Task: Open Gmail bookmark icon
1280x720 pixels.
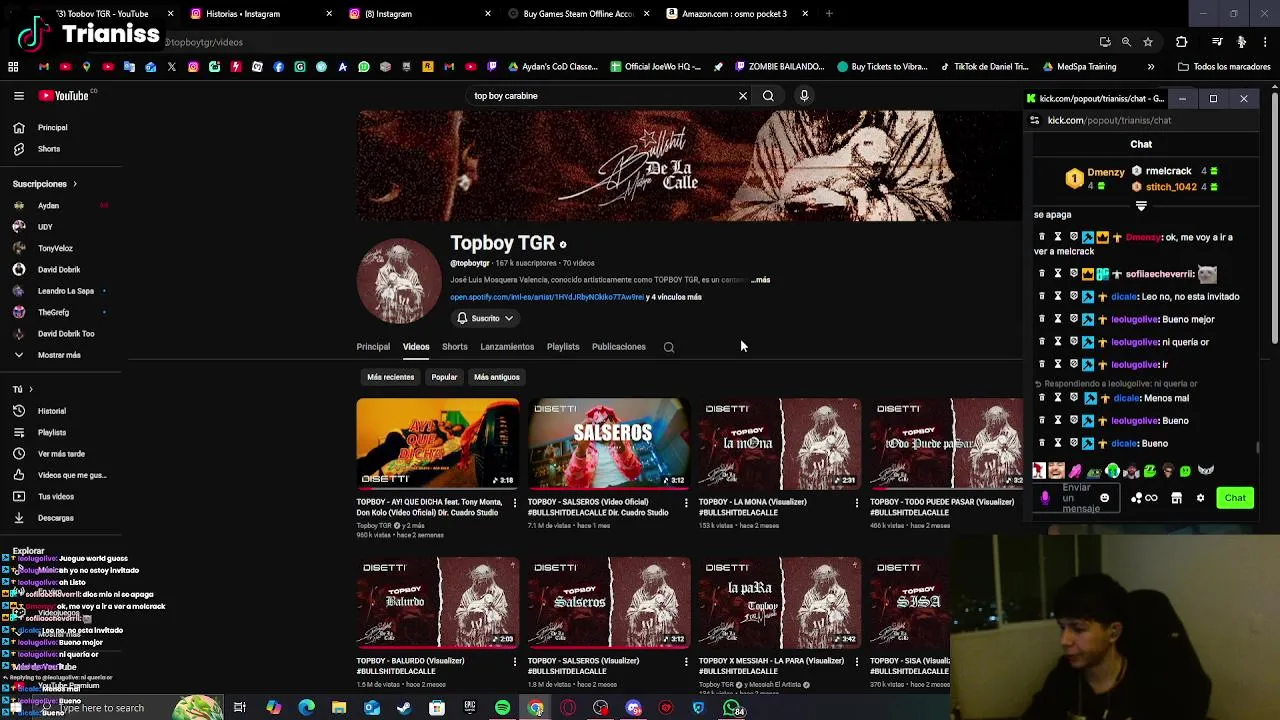Action: (44, 67)
